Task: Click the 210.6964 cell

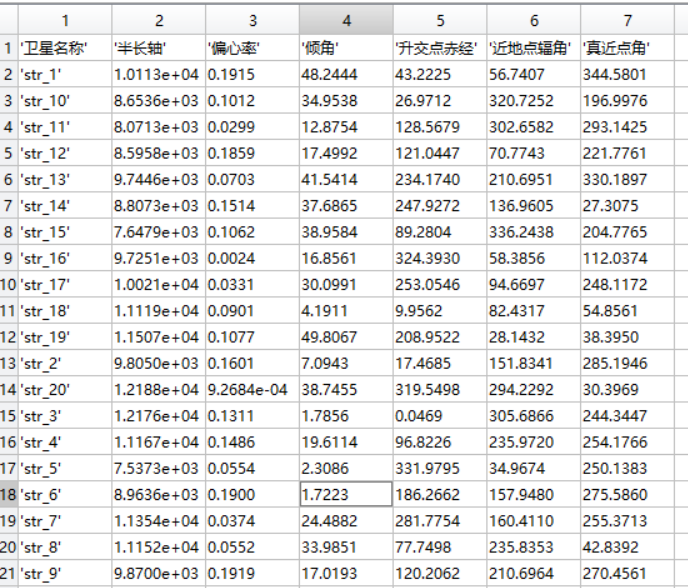Action: pyautogui.click(x=534, y=573)
